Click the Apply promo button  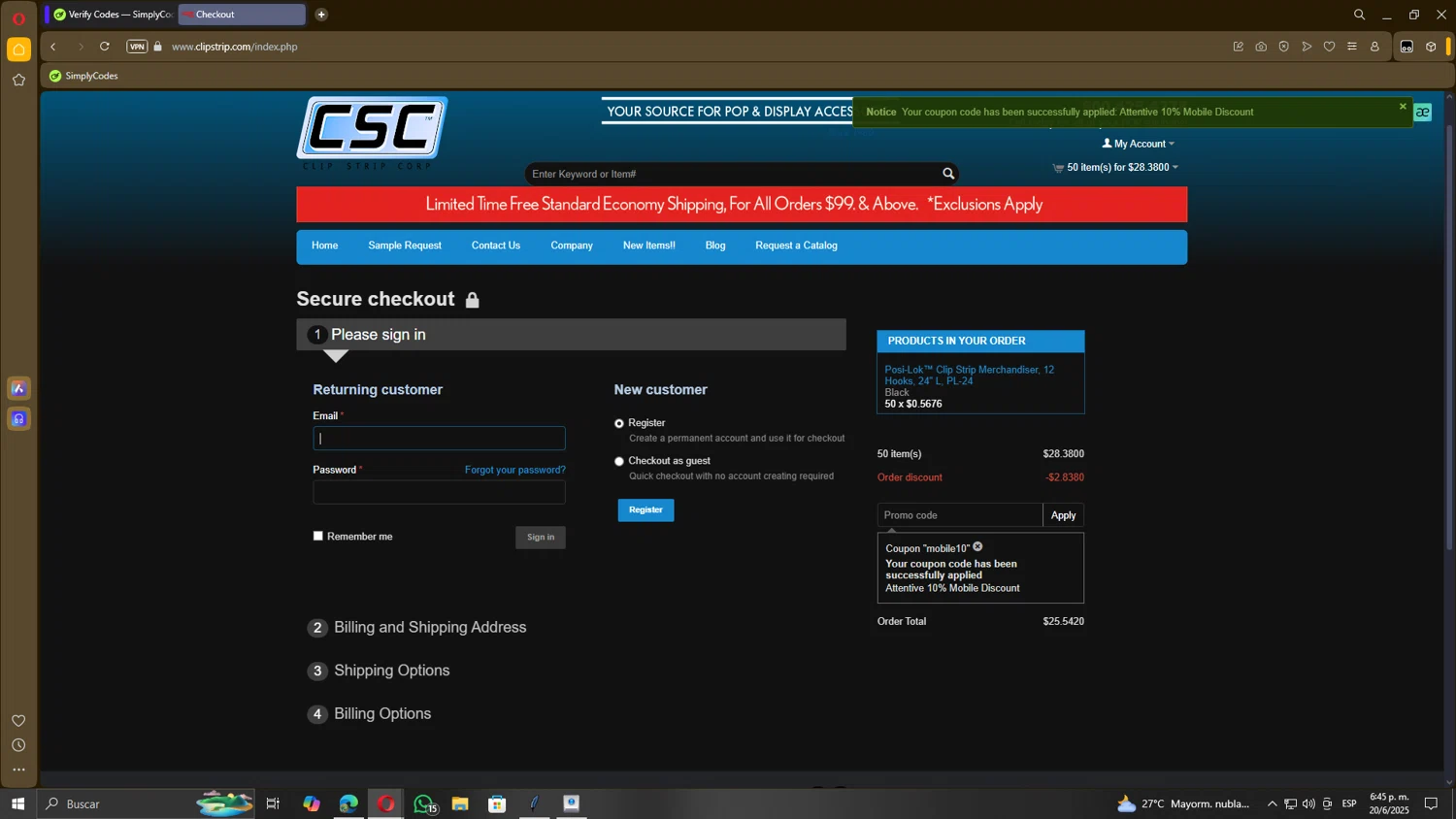click(x=1064, y=515)
